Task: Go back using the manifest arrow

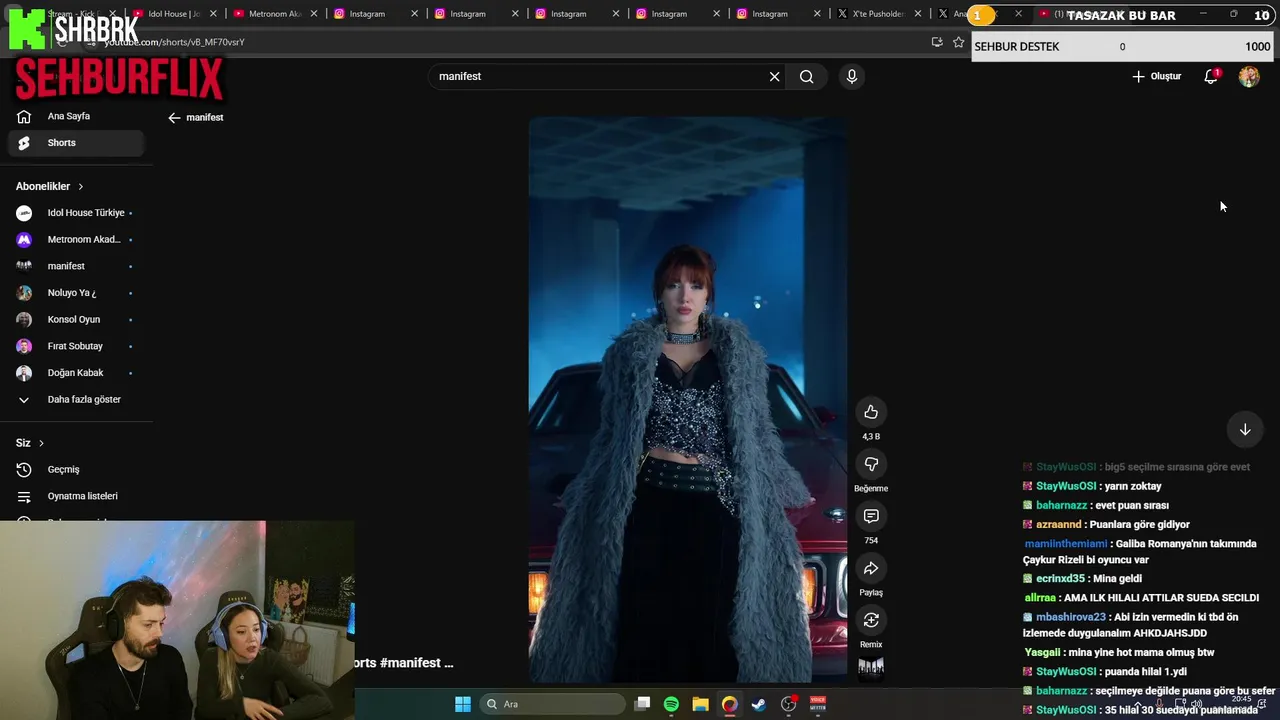Action: click(175, 117)
